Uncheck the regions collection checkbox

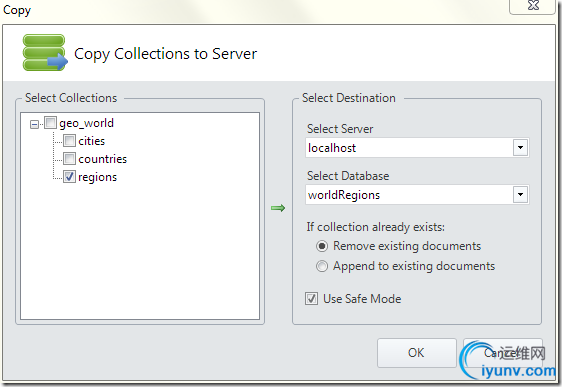[x=70, y=176]
